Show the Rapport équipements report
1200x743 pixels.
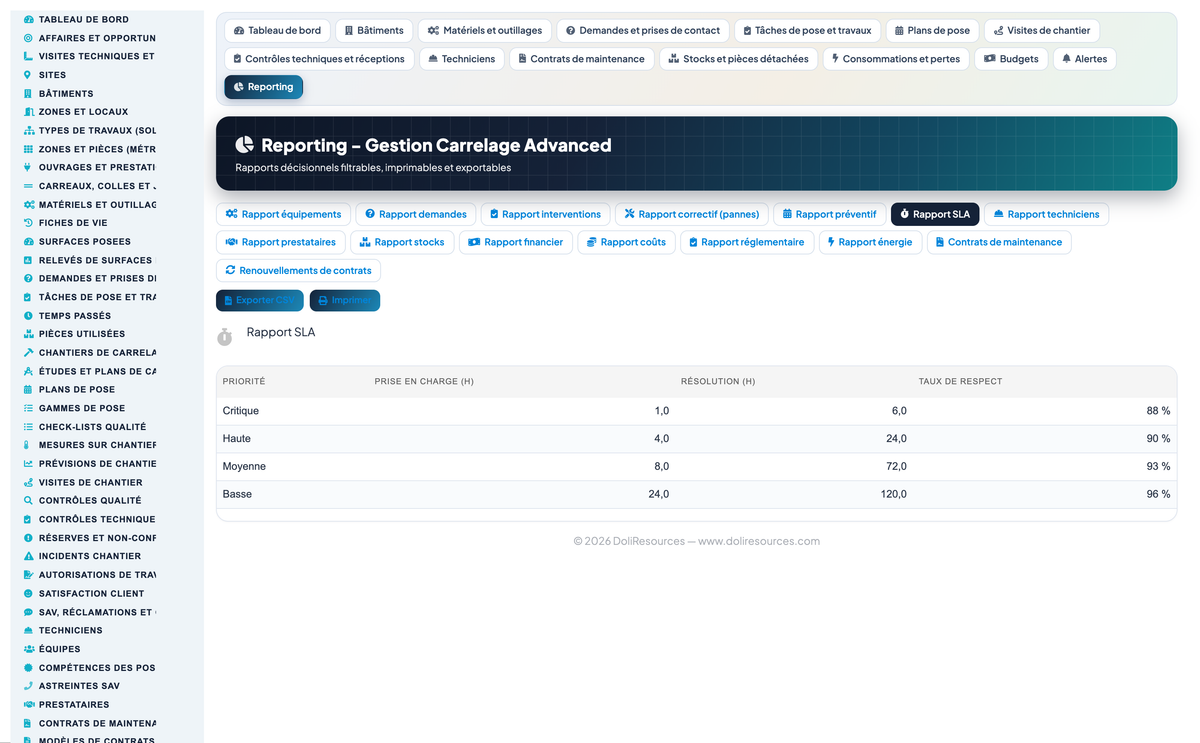click(283, 214)
